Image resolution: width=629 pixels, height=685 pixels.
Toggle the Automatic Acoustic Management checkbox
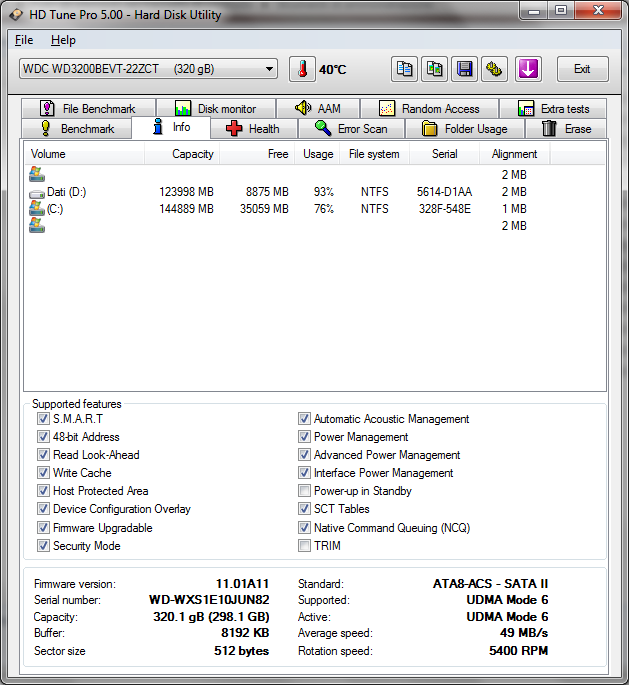(x=304, y=419)
